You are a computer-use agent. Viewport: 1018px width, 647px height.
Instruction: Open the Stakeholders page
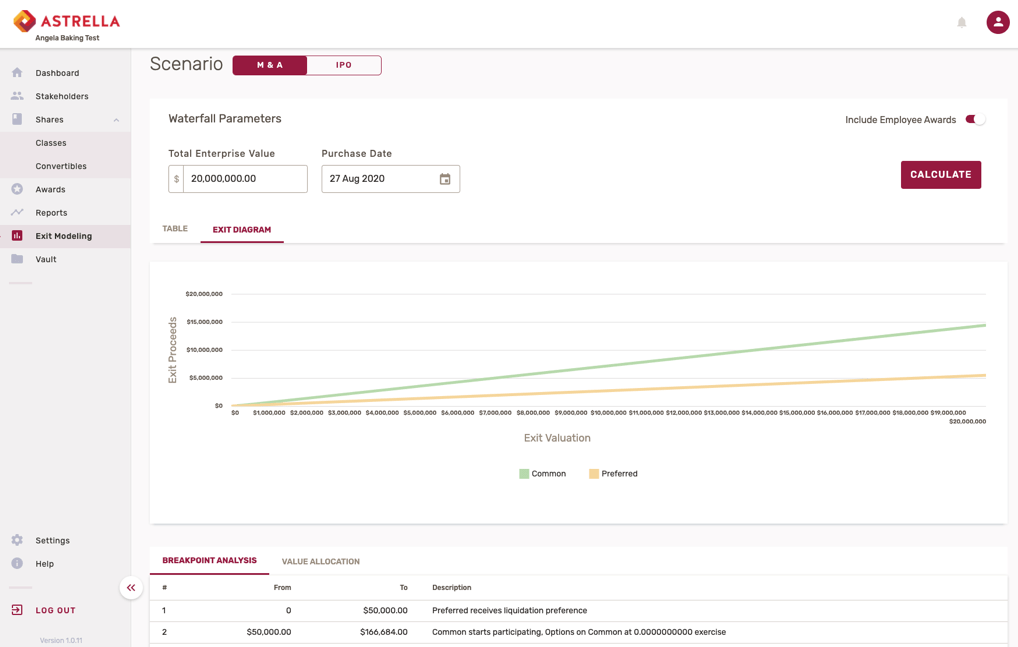pos(62,96)
